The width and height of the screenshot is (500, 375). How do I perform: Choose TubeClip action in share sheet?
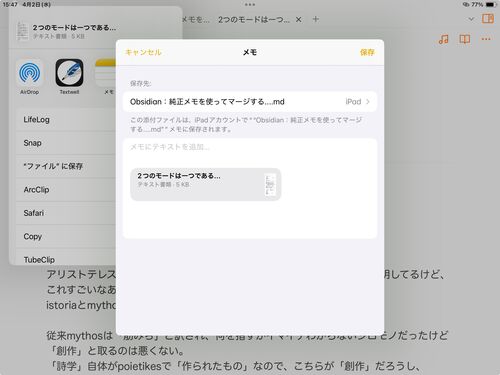click(66, 258)
